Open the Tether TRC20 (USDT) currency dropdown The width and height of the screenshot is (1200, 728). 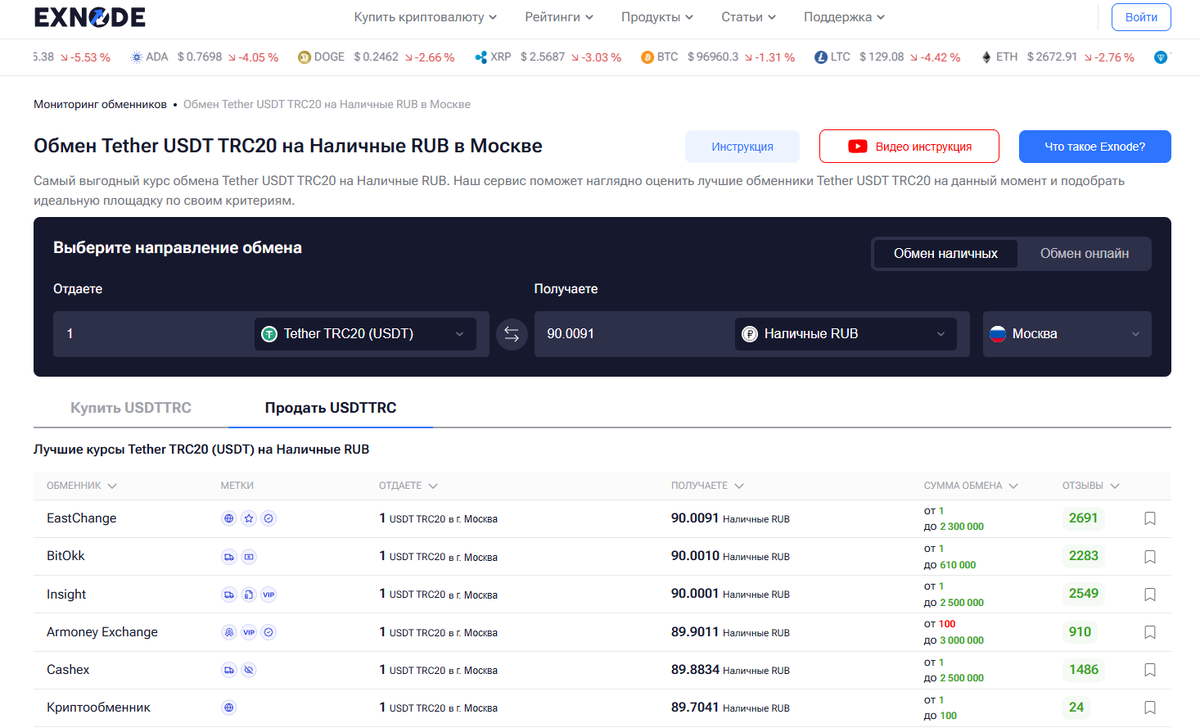click(x=365, y=333)
